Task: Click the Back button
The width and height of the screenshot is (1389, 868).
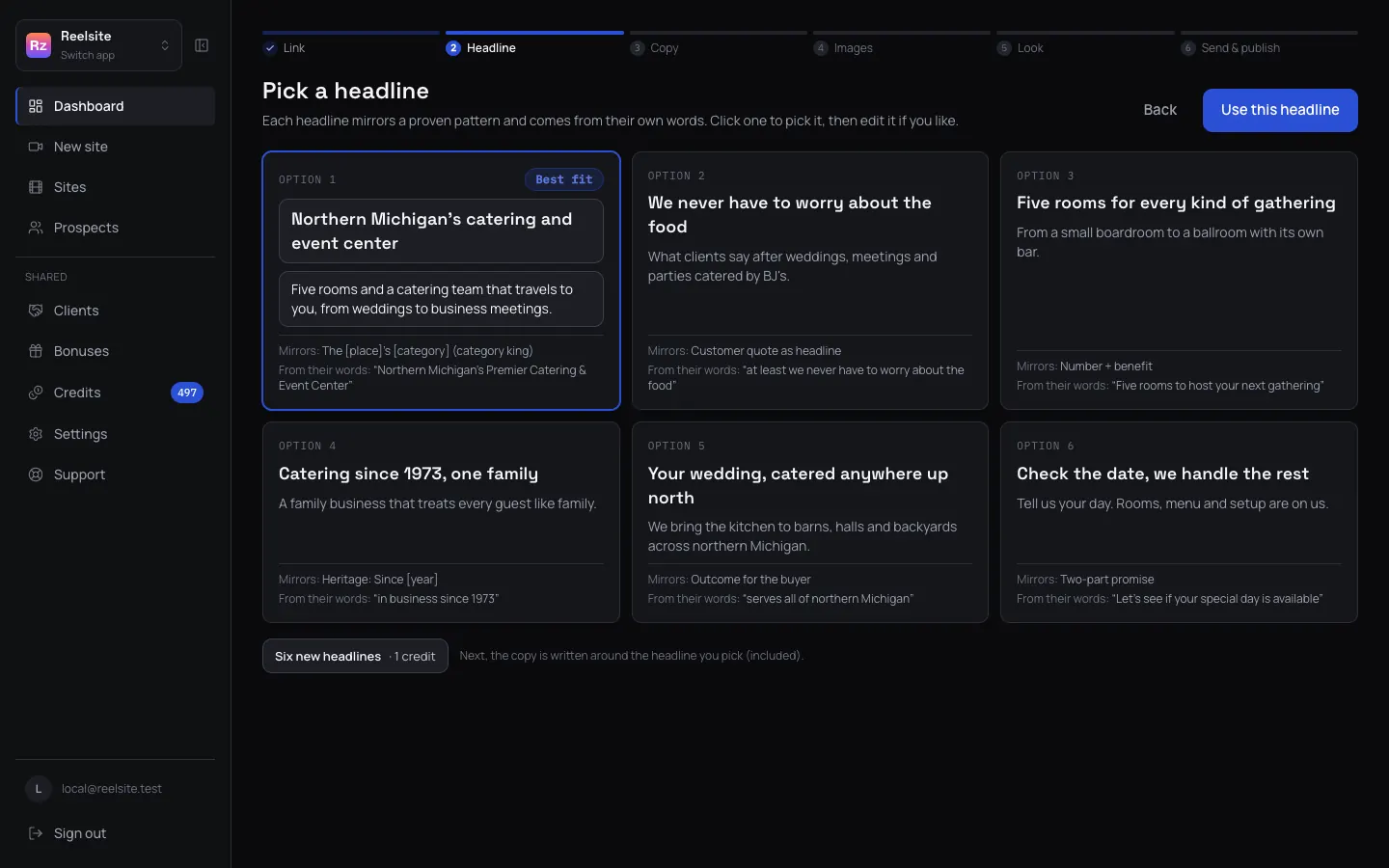Action: tap(1159, 110)
